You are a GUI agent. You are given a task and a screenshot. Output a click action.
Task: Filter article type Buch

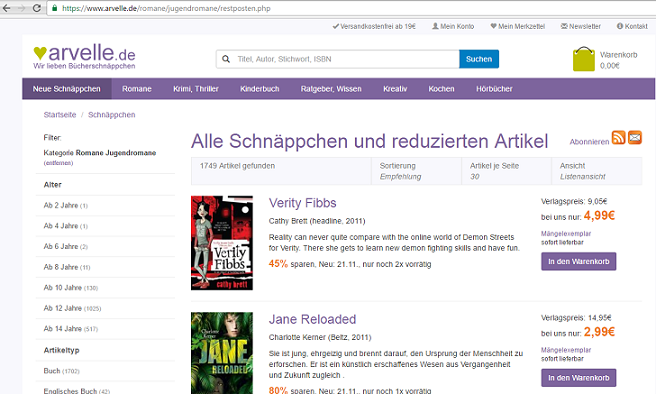pyautogui.click(x=62, y=371)
